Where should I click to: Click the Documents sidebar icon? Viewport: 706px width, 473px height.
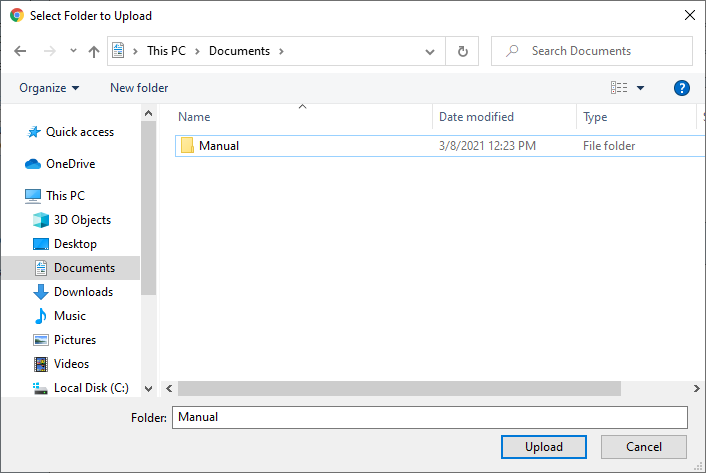[x=41, y=268]
